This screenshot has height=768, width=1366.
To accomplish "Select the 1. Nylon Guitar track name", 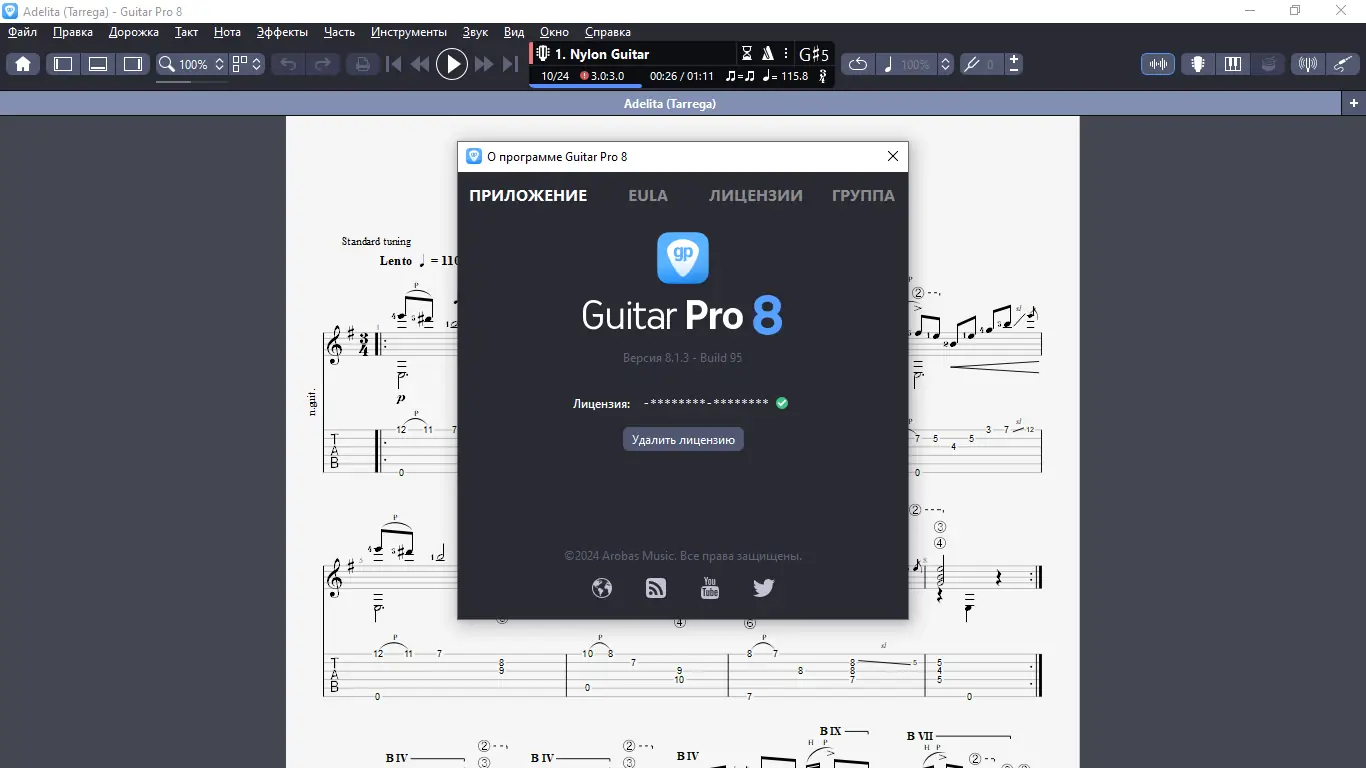I will tap(602, 54).
